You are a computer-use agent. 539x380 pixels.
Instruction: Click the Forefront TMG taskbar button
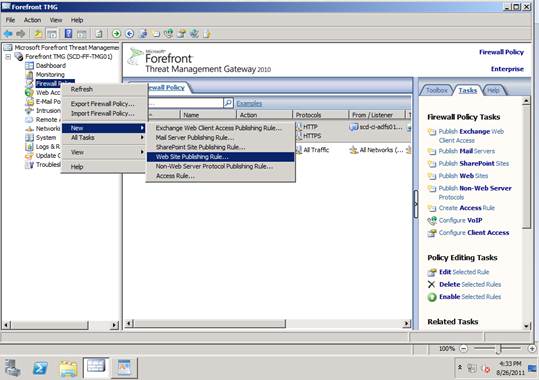[x=96, y=367]
